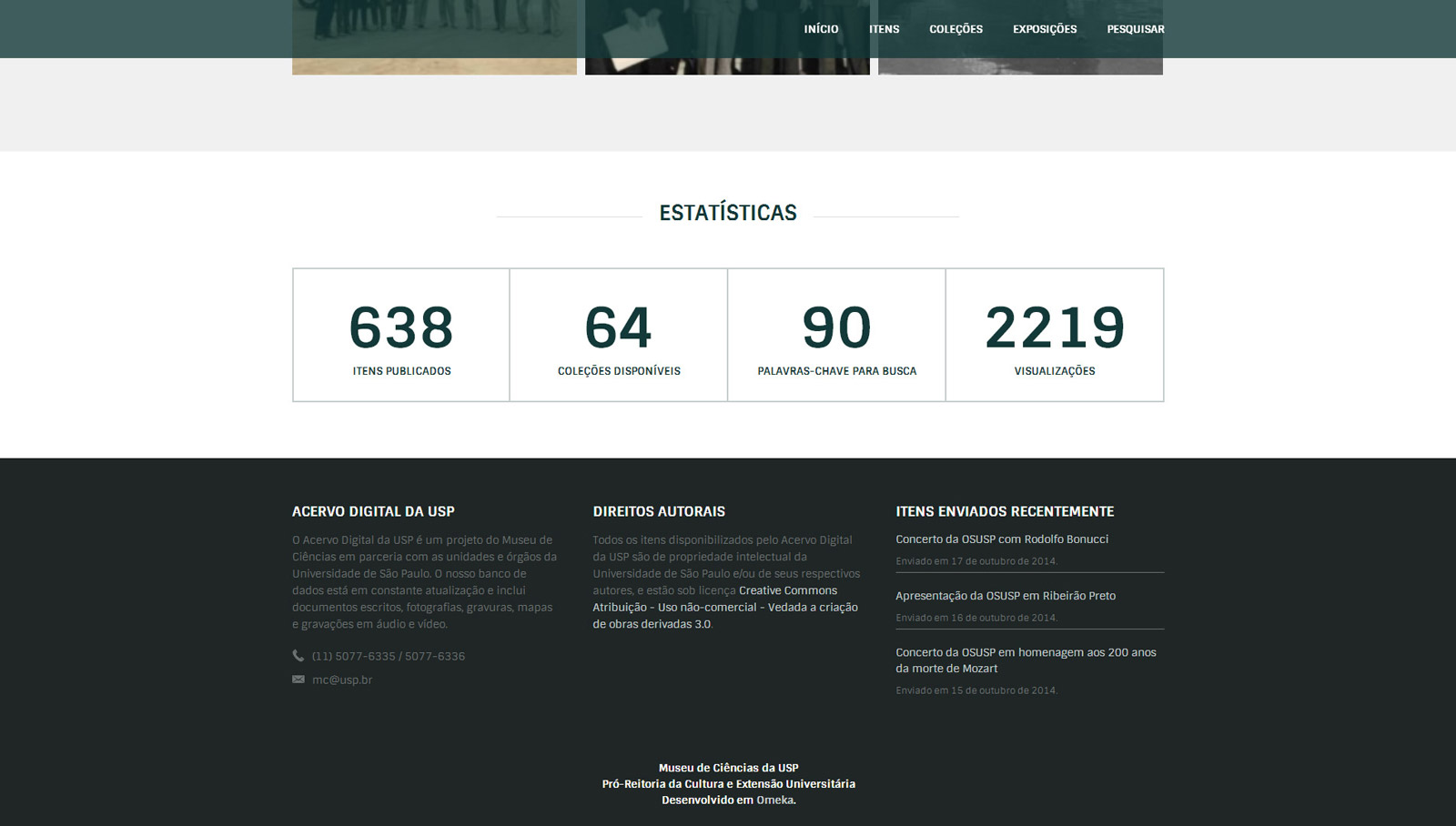Go to INÍCIO in the navigation
The height and width of the screenshot is (826, 1456).
(821, 29)
